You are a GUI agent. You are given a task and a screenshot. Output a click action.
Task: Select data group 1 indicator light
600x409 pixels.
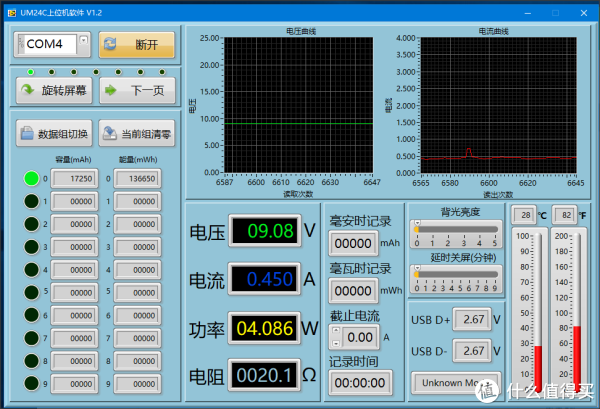pos(31,201)
